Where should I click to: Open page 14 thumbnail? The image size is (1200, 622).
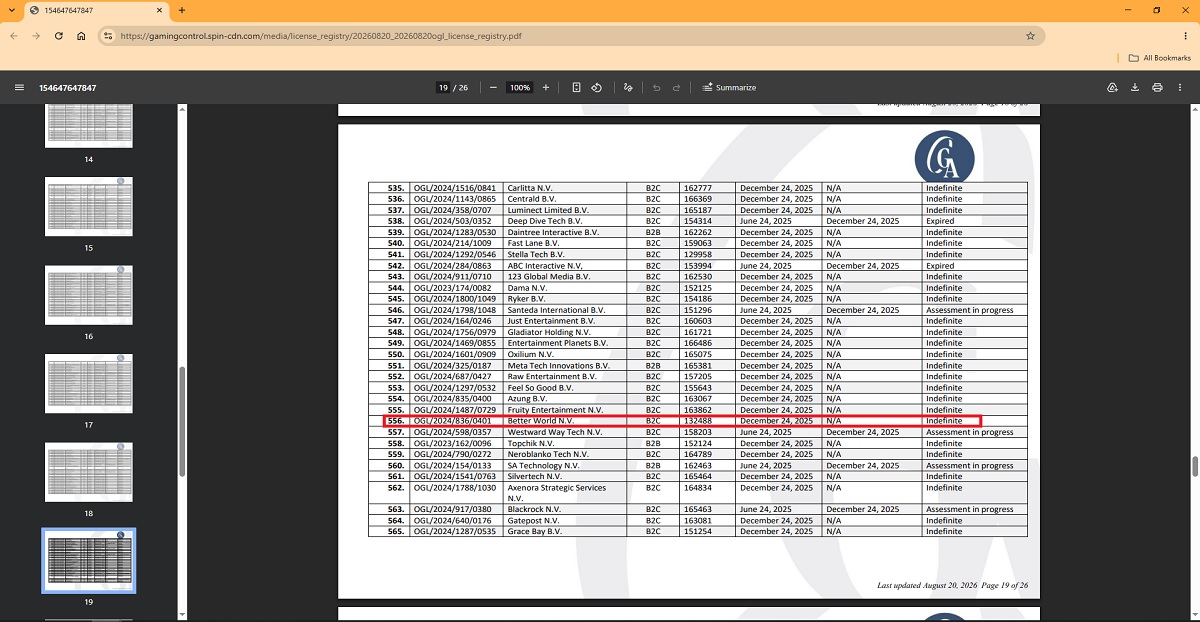pos(88,125)
